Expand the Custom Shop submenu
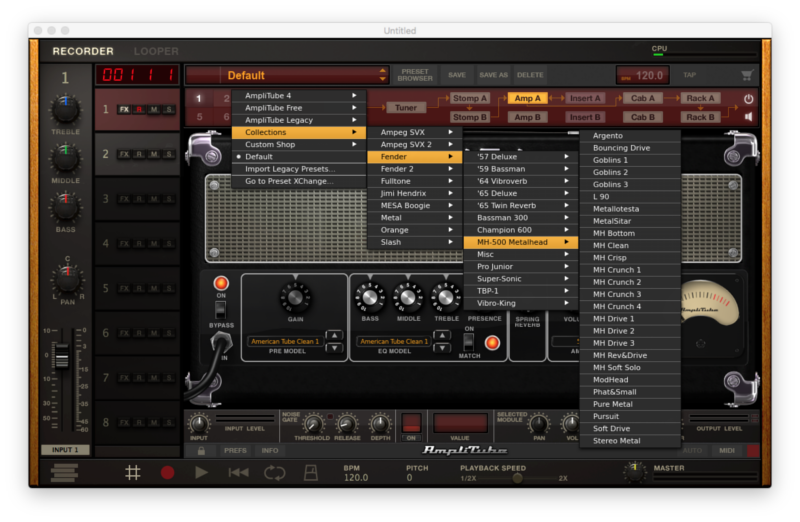Screen dimensions: 800x522 (299, 144)
